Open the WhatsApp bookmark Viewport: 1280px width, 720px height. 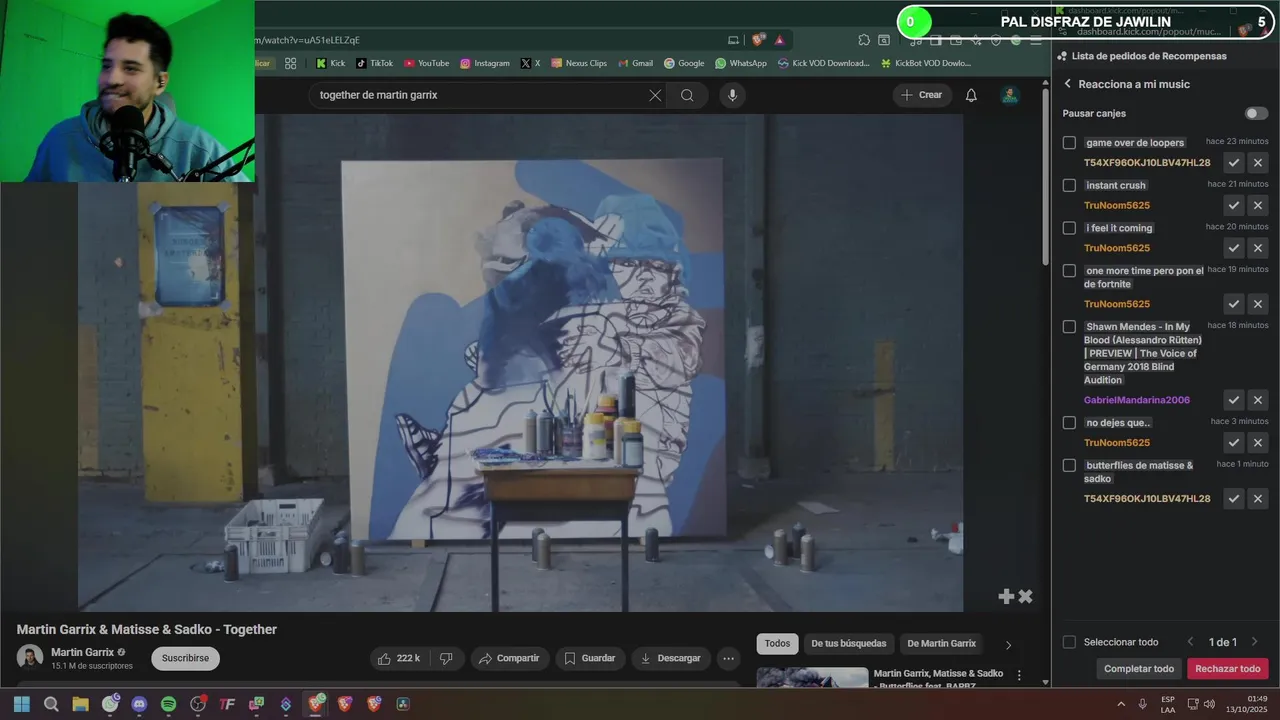(x=740, y=63)
